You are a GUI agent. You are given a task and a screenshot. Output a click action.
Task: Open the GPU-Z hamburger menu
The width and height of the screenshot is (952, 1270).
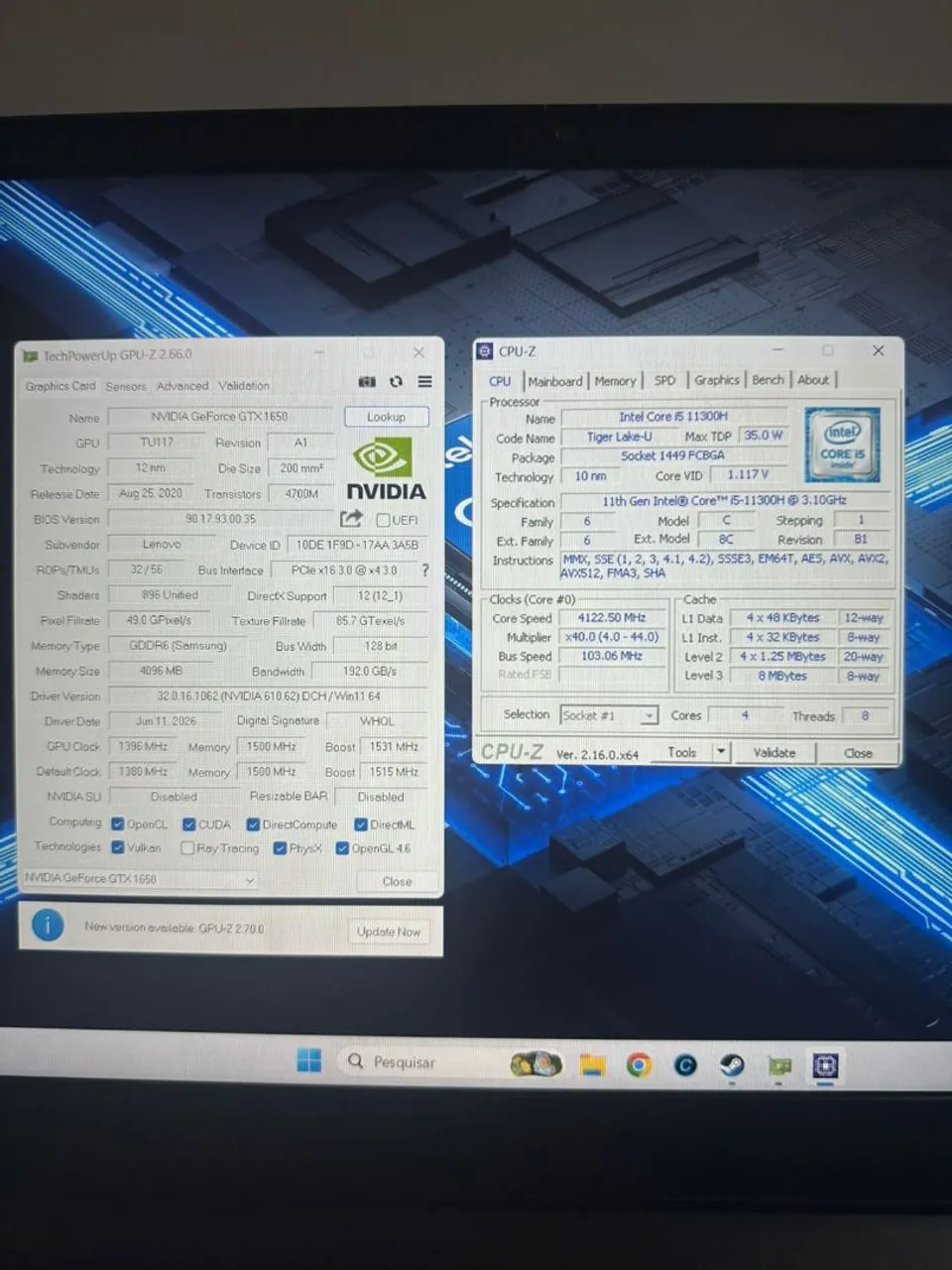coord(424,381)
